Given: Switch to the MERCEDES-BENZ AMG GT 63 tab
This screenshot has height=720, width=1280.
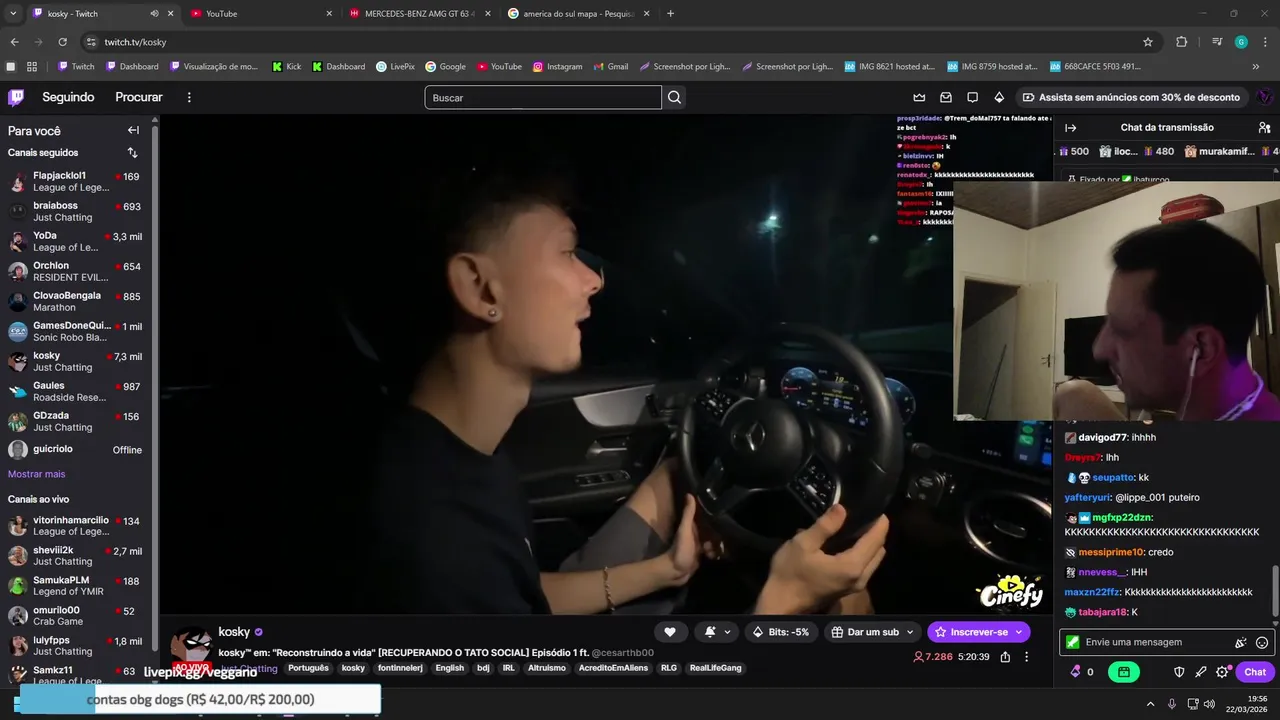Looking at the screenshot, I should point(420,14).
